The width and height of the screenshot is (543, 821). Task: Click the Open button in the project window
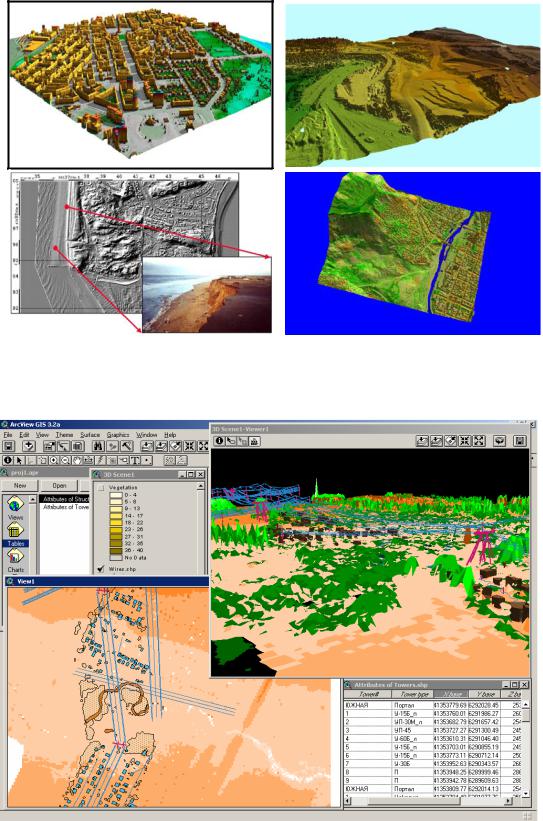coord(59,485)
